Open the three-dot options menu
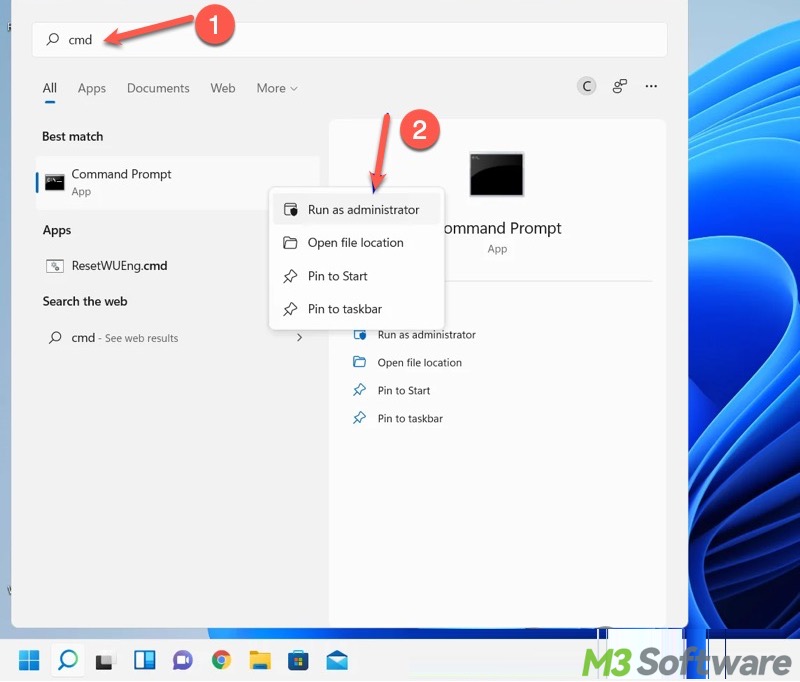Image resolution: width=800 pixels, height=682 pixels. pos(651,86)
